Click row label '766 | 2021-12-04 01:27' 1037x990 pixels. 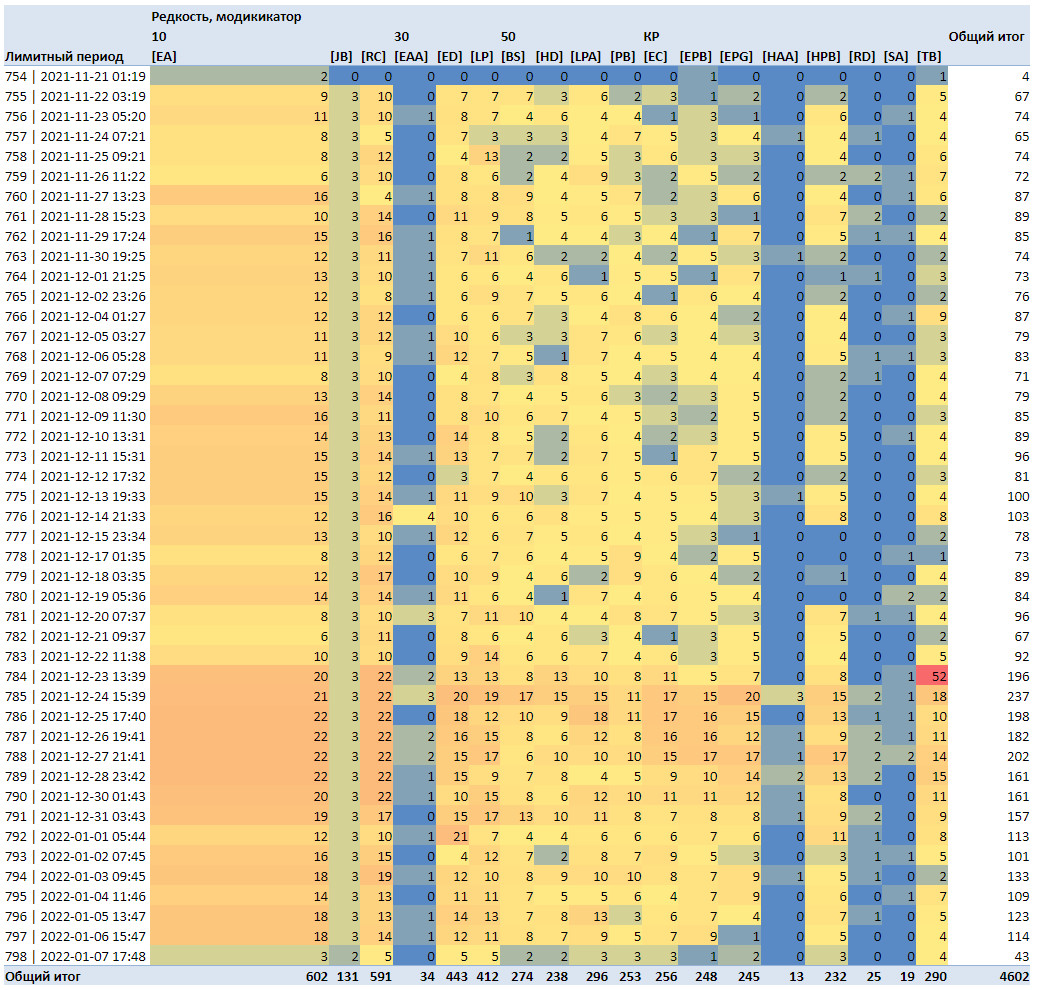pos(75,317)
